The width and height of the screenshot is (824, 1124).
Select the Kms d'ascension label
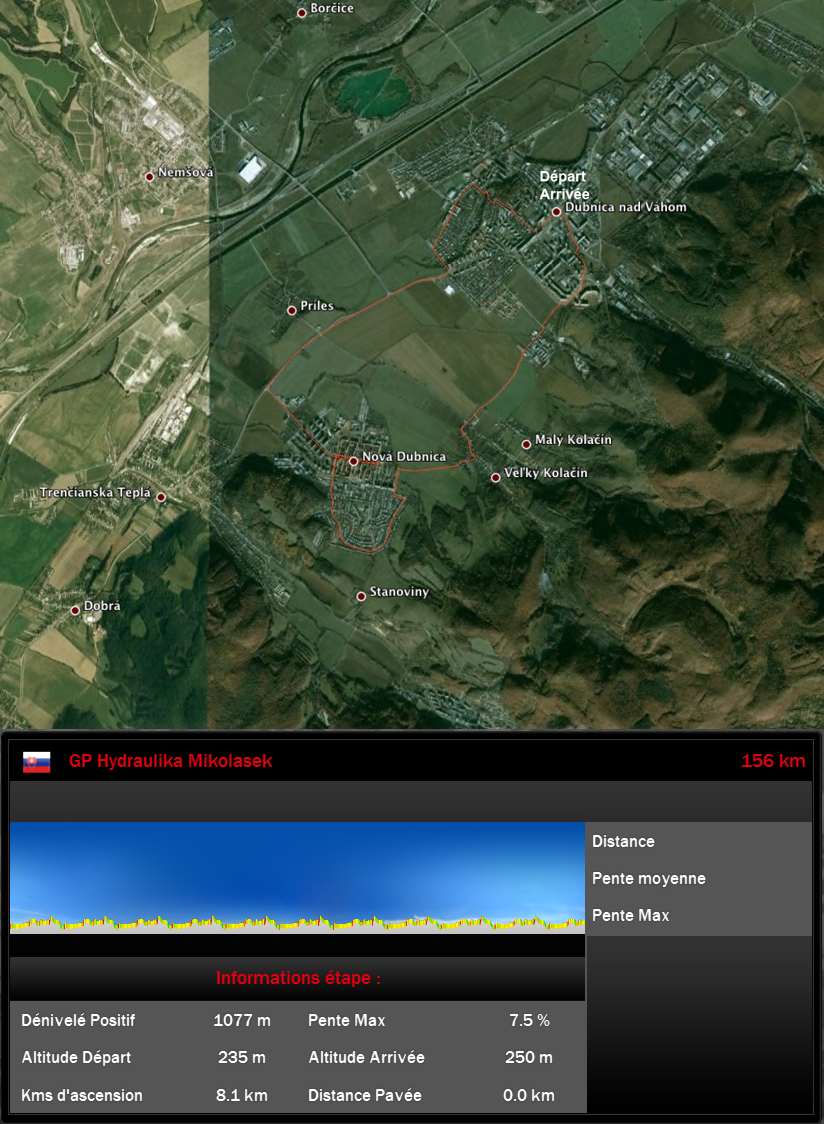point(82,1095)
